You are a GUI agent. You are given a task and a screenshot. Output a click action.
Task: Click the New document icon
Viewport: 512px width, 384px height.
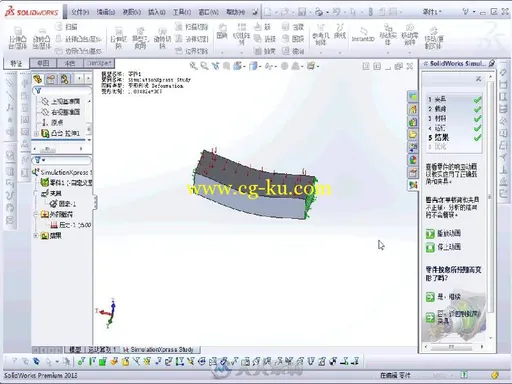(268, 12)
